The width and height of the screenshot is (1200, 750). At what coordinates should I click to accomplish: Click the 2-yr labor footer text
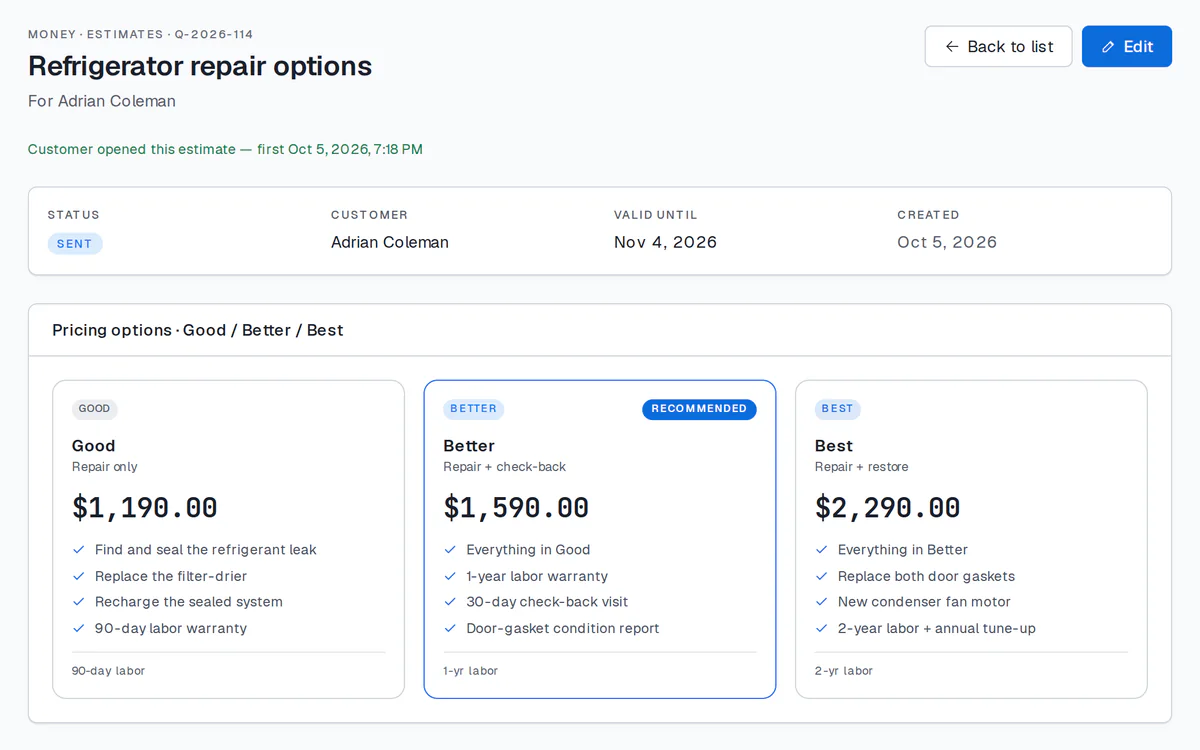pos(844,671)
